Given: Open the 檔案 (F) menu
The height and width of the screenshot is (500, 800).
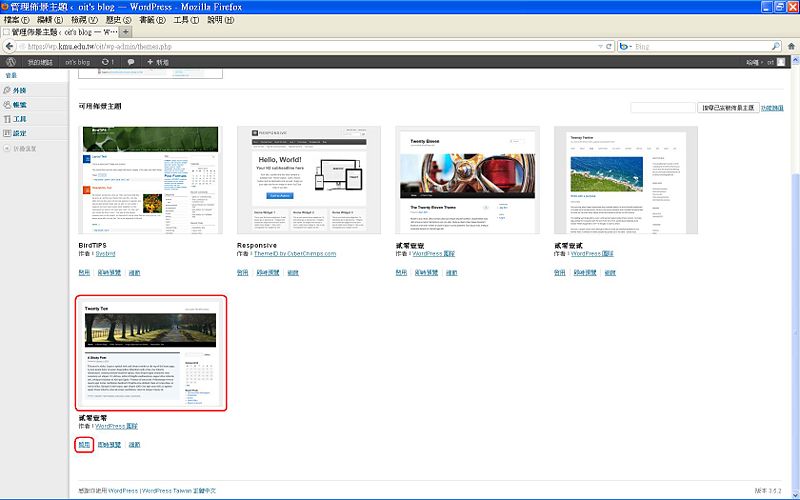Looking at the screenshot, I should pyautogui.click(x=16, y=19).
